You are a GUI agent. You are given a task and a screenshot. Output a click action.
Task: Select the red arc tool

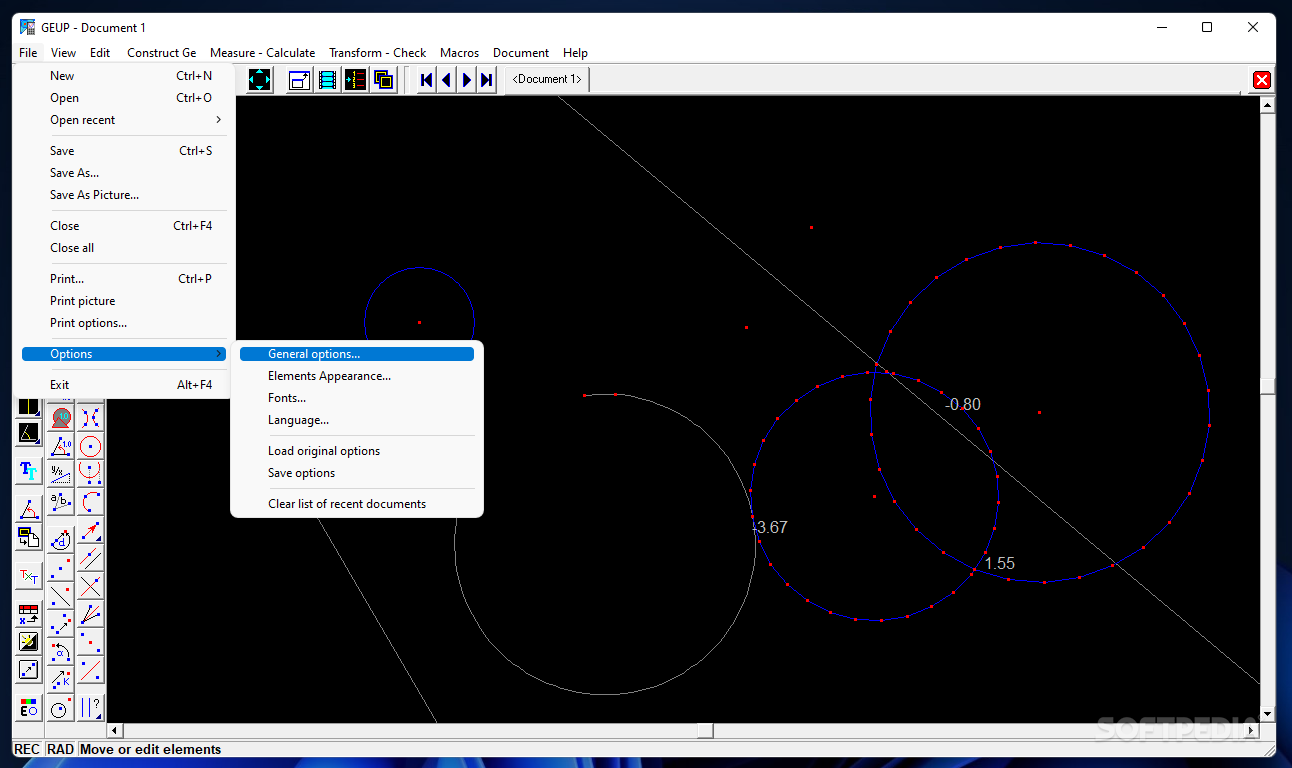click(x=91, y=500)
